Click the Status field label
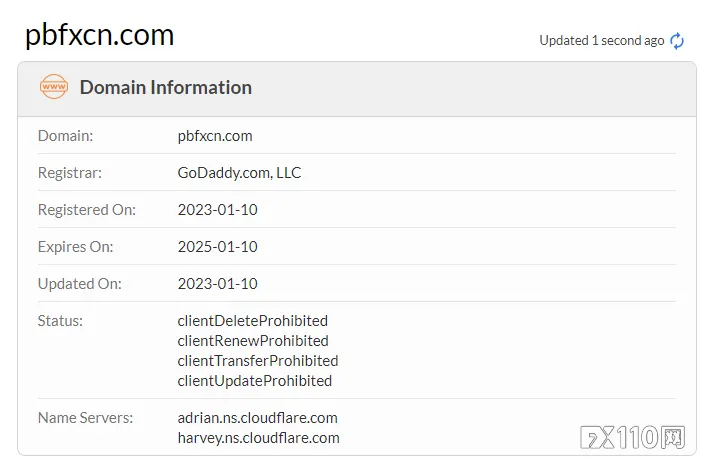The image size is (711, 471). tap(60, 321)
